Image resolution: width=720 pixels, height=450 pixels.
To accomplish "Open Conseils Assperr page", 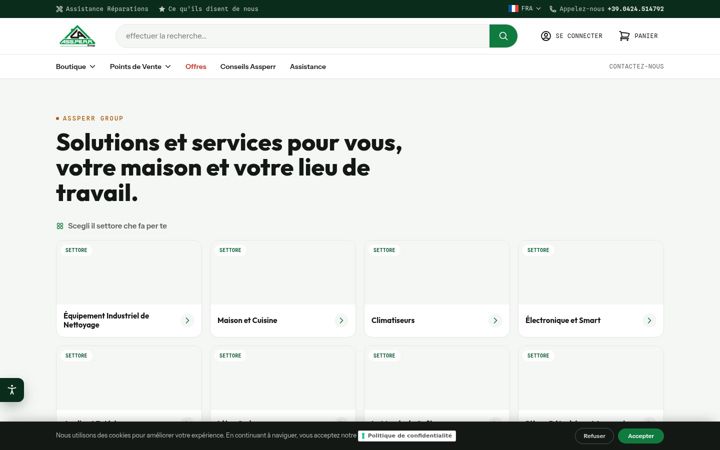I will (x=248, y=67).
